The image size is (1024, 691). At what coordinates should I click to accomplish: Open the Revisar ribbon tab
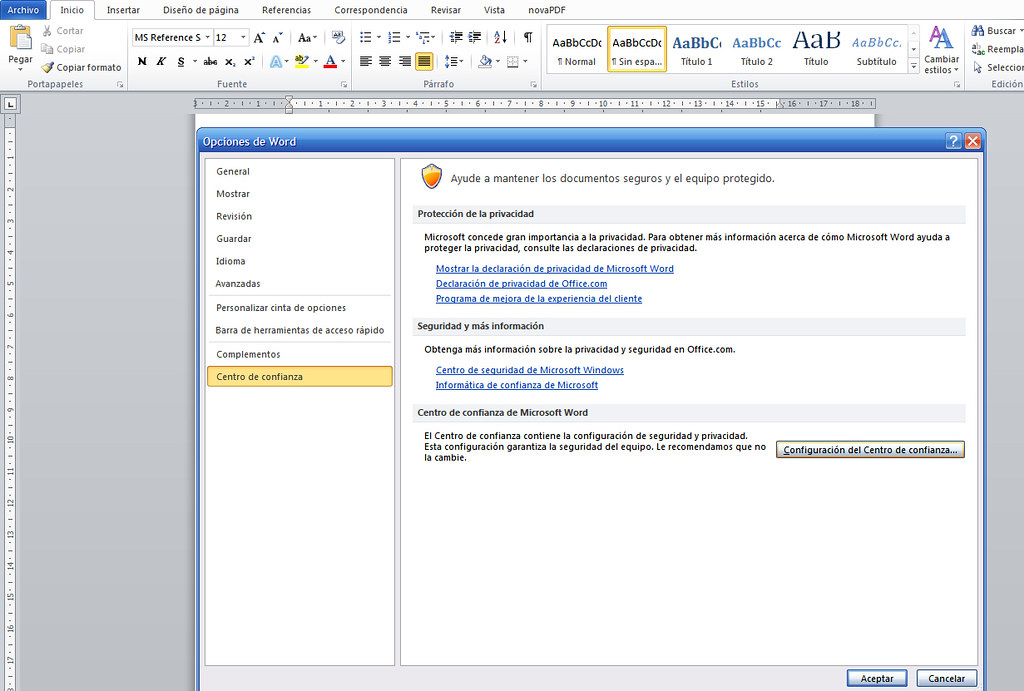(x=445, y=10)
